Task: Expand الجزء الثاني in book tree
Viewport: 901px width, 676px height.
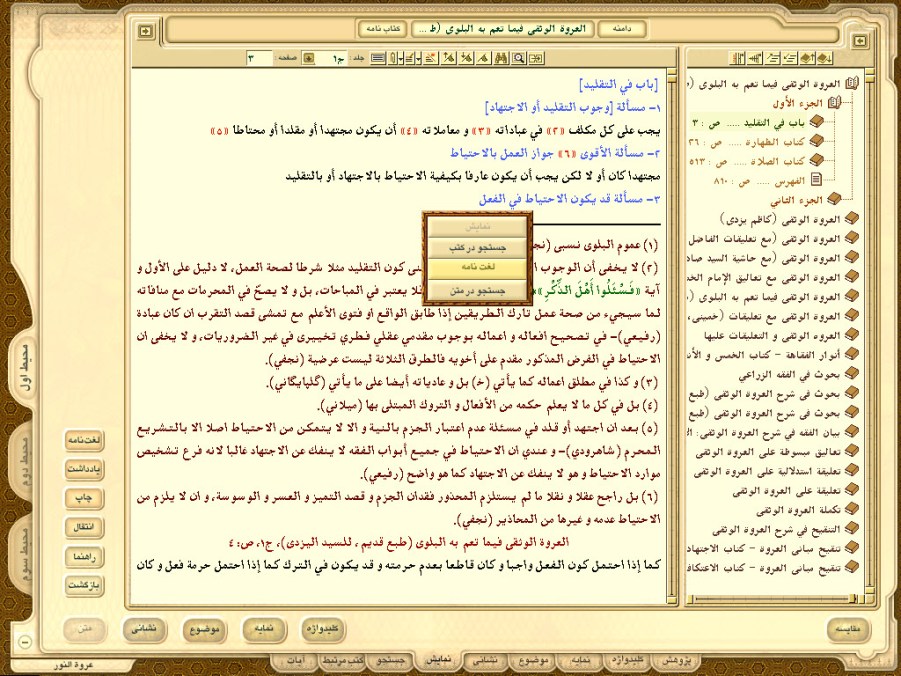Action: pos(832,199)
